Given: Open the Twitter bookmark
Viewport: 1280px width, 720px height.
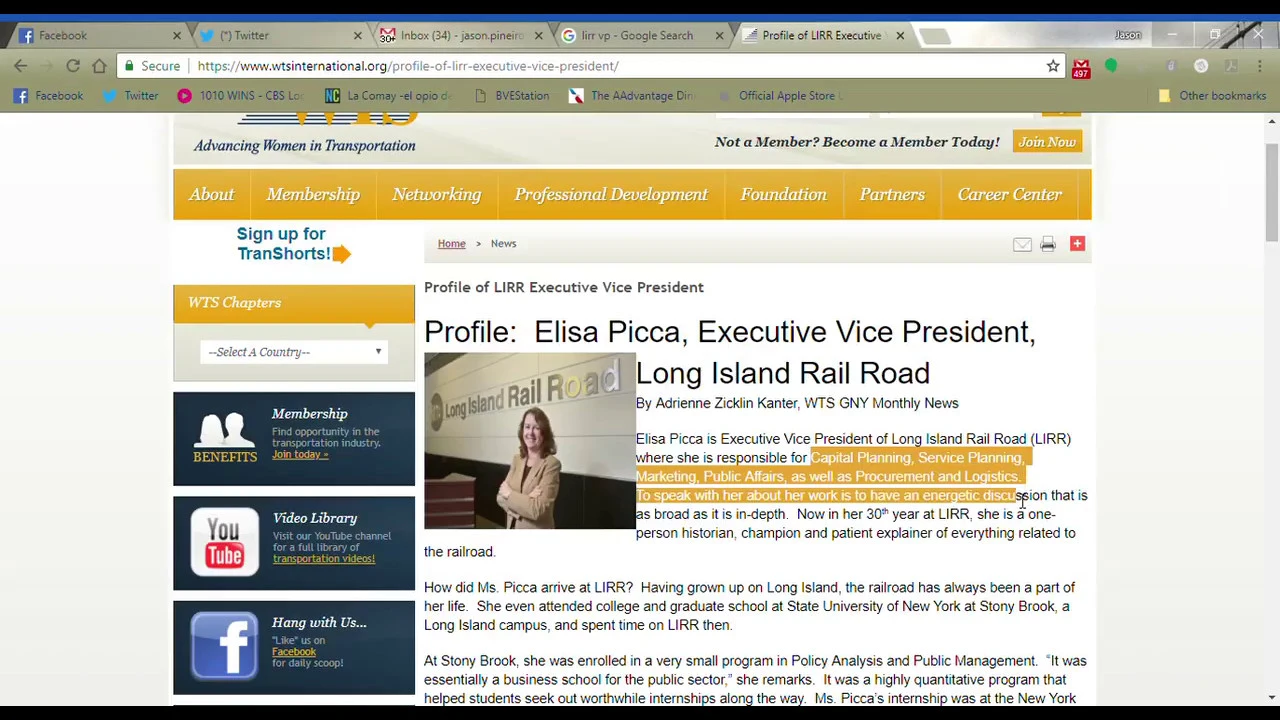Looking at the screenshot, I should [x=130, y=96].
